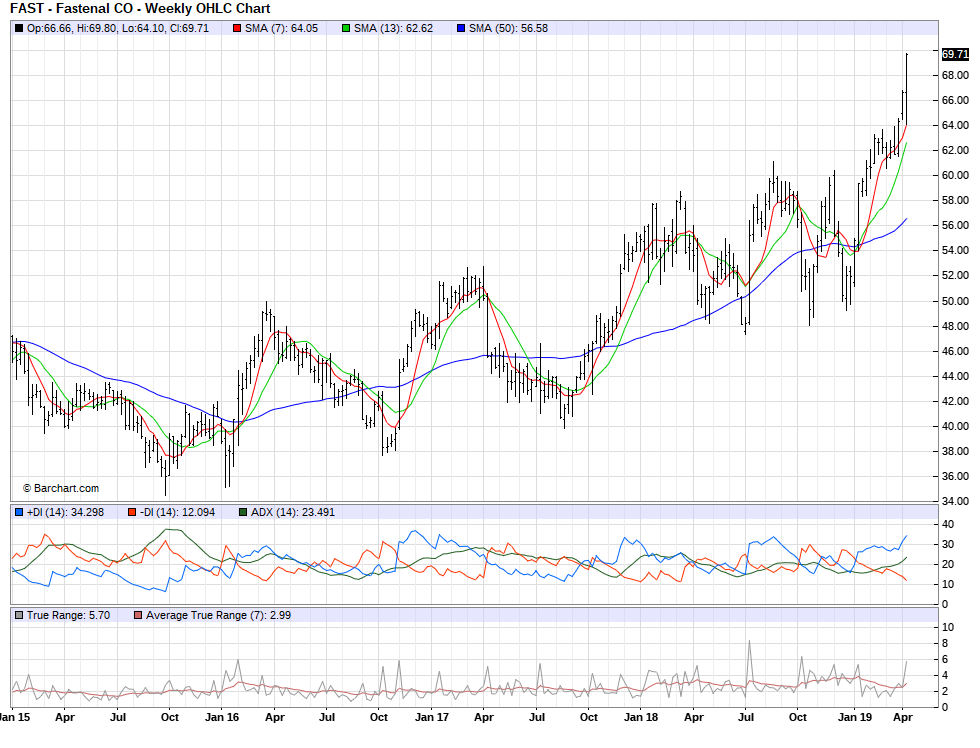Image resolution: width=980 pixels, height=748 pixels.
Task: Click the gray True Range legend swatch
Action: [x=19, y=616]
